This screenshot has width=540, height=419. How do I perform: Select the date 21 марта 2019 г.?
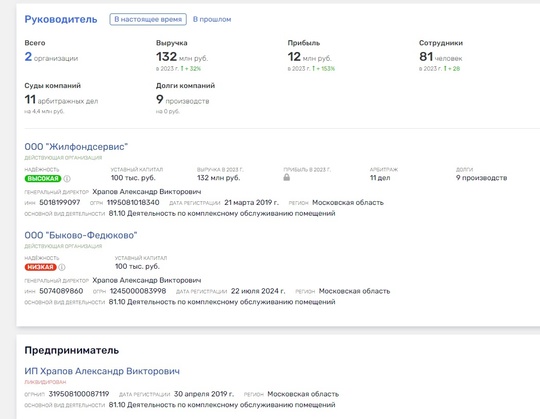click(x=251, y=202)
